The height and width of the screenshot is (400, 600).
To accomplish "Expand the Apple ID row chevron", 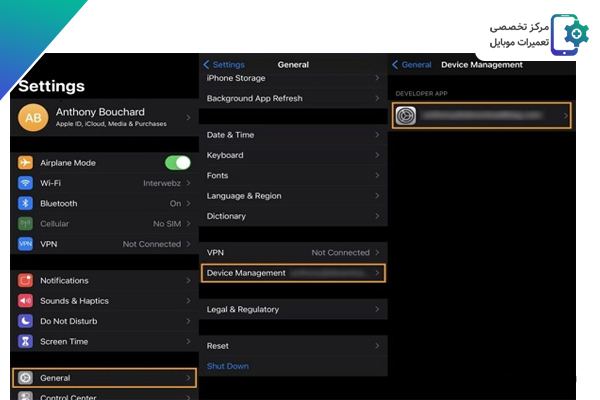I will (188, 118).
